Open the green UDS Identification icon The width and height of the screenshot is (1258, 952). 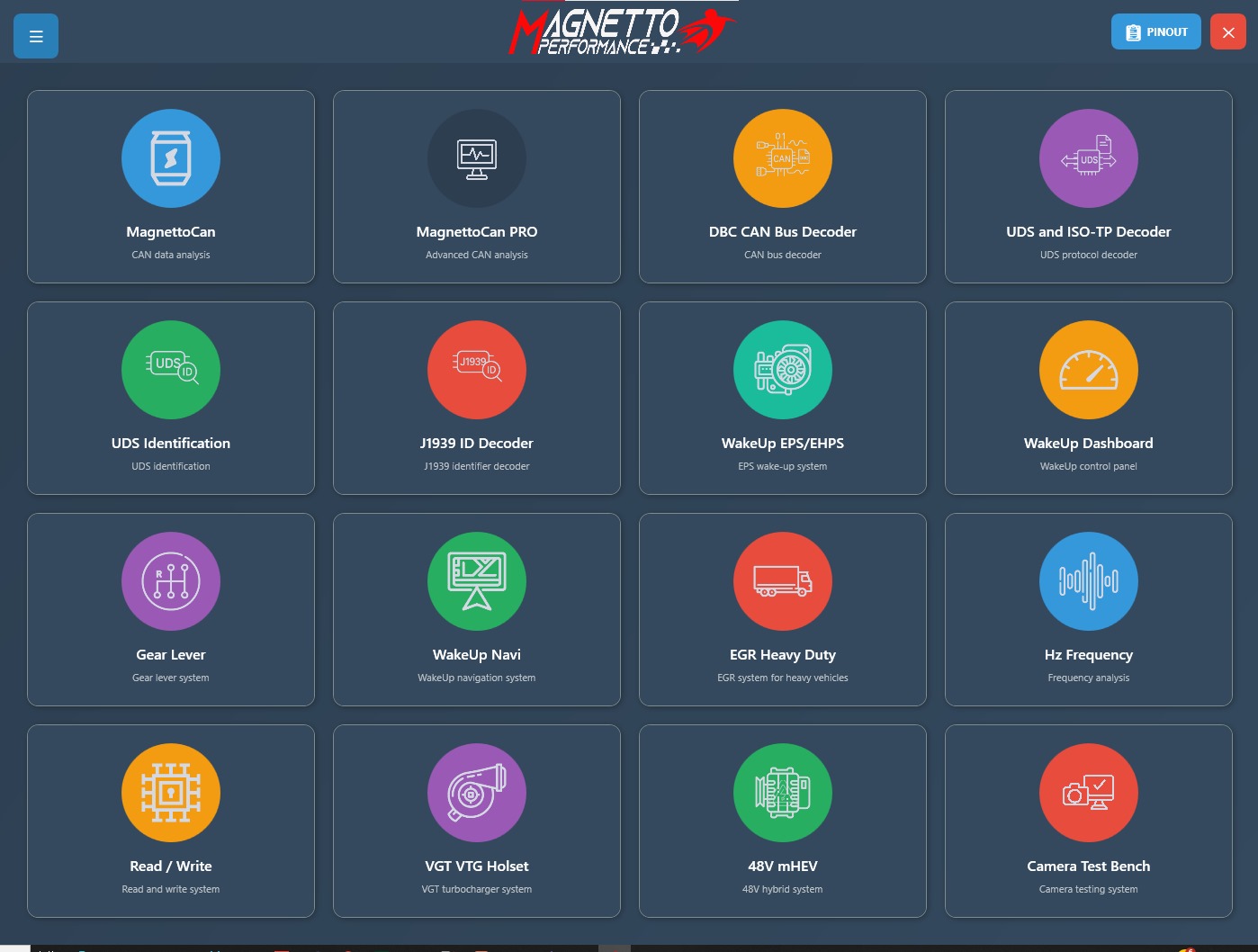(x=171, y=370)
